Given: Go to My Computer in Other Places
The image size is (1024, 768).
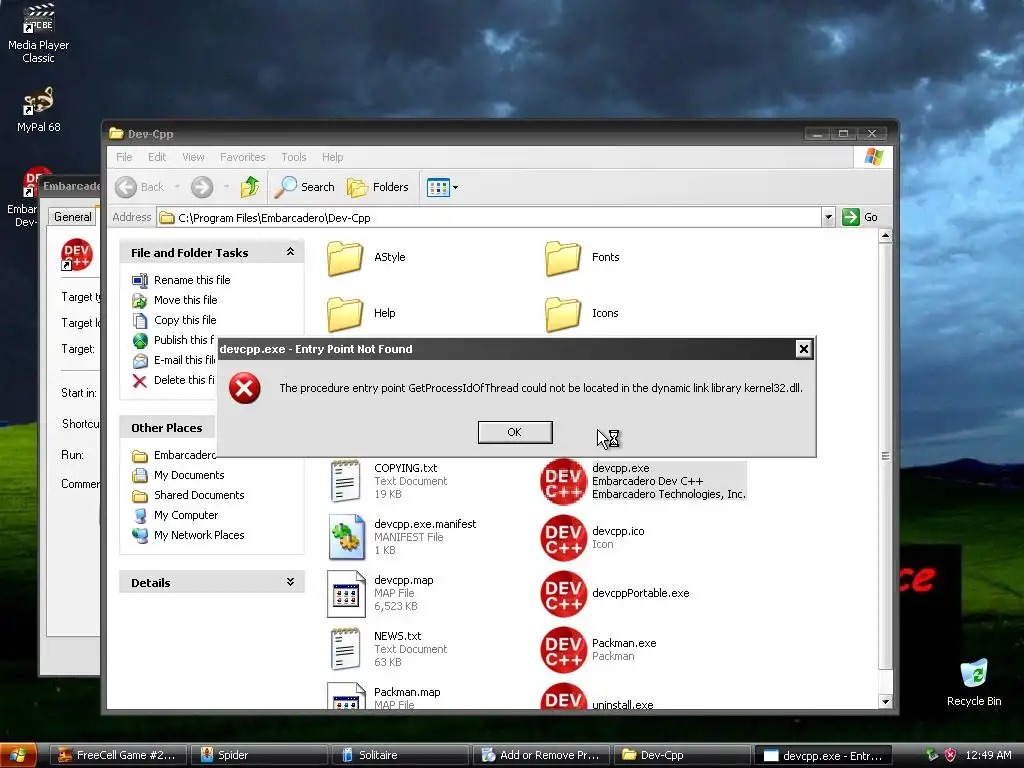Looking at the screenshot, I should (186, 515).
